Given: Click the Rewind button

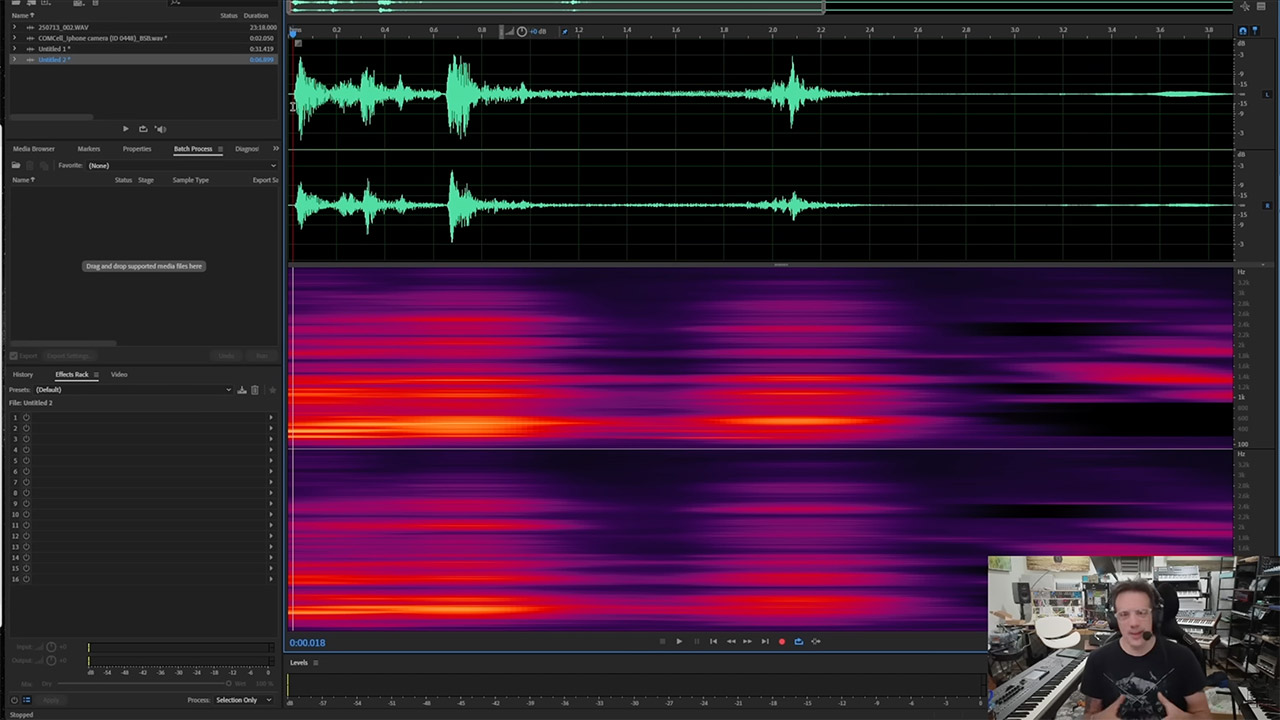Looking at the screenshot, I should tap(730, 642).
